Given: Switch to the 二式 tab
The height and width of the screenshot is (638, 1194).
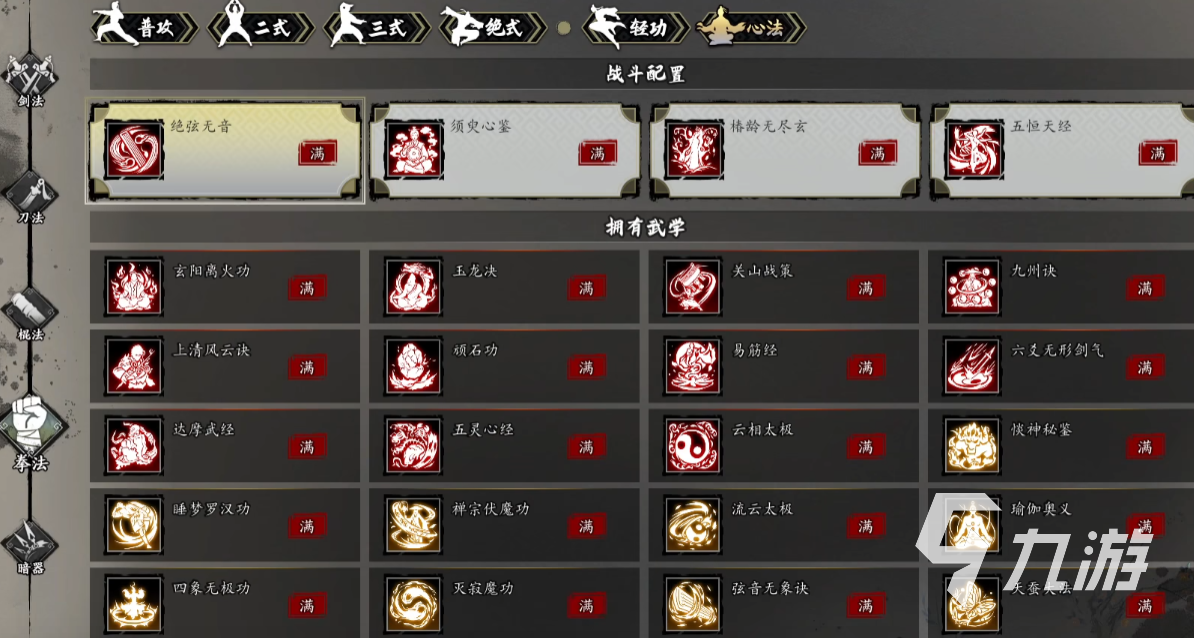Looking at the screenshot, I should [x=260, y=27].
